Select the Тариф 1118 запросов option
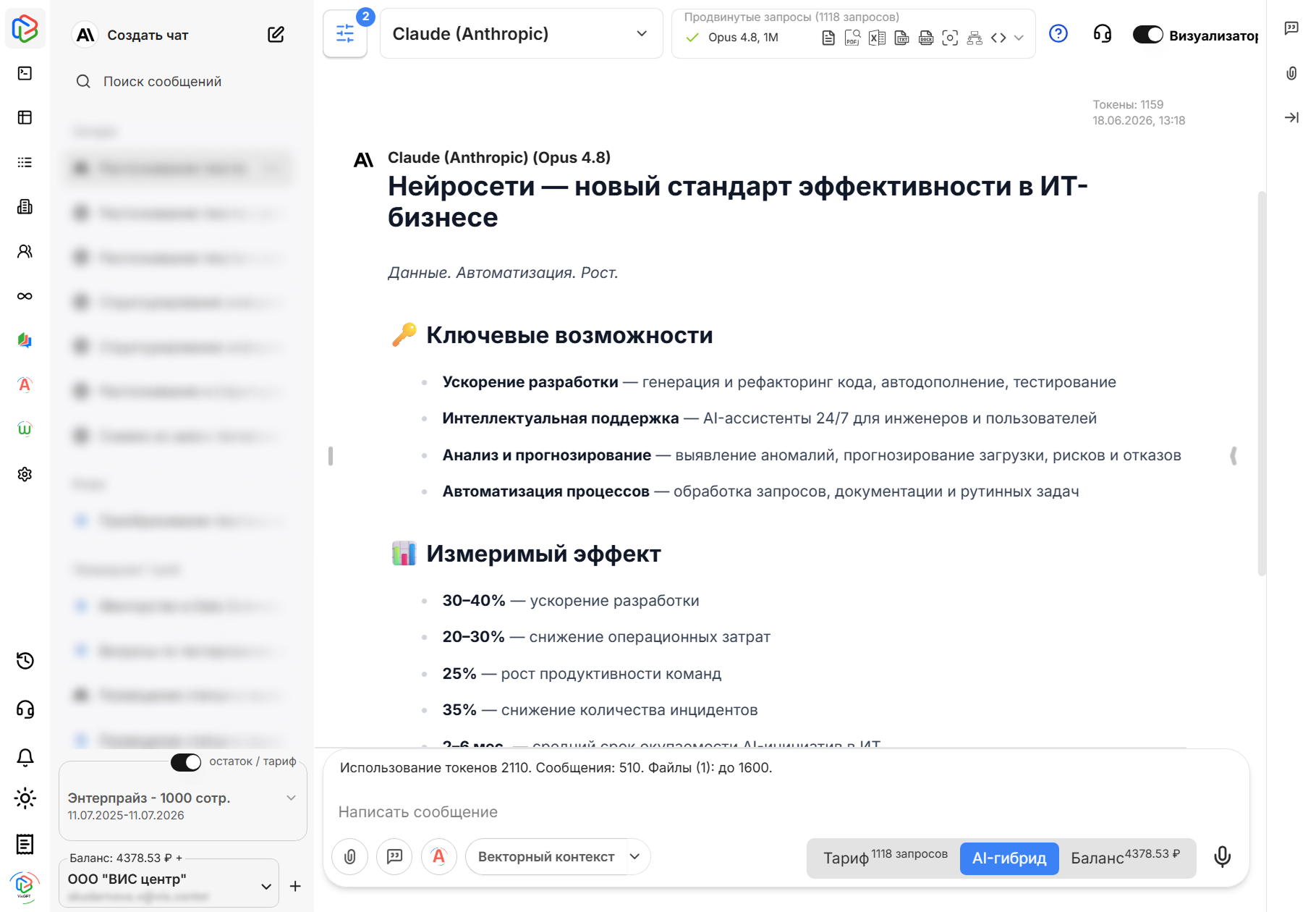This screenshot has height=912, width=1316. coord(886,858)
